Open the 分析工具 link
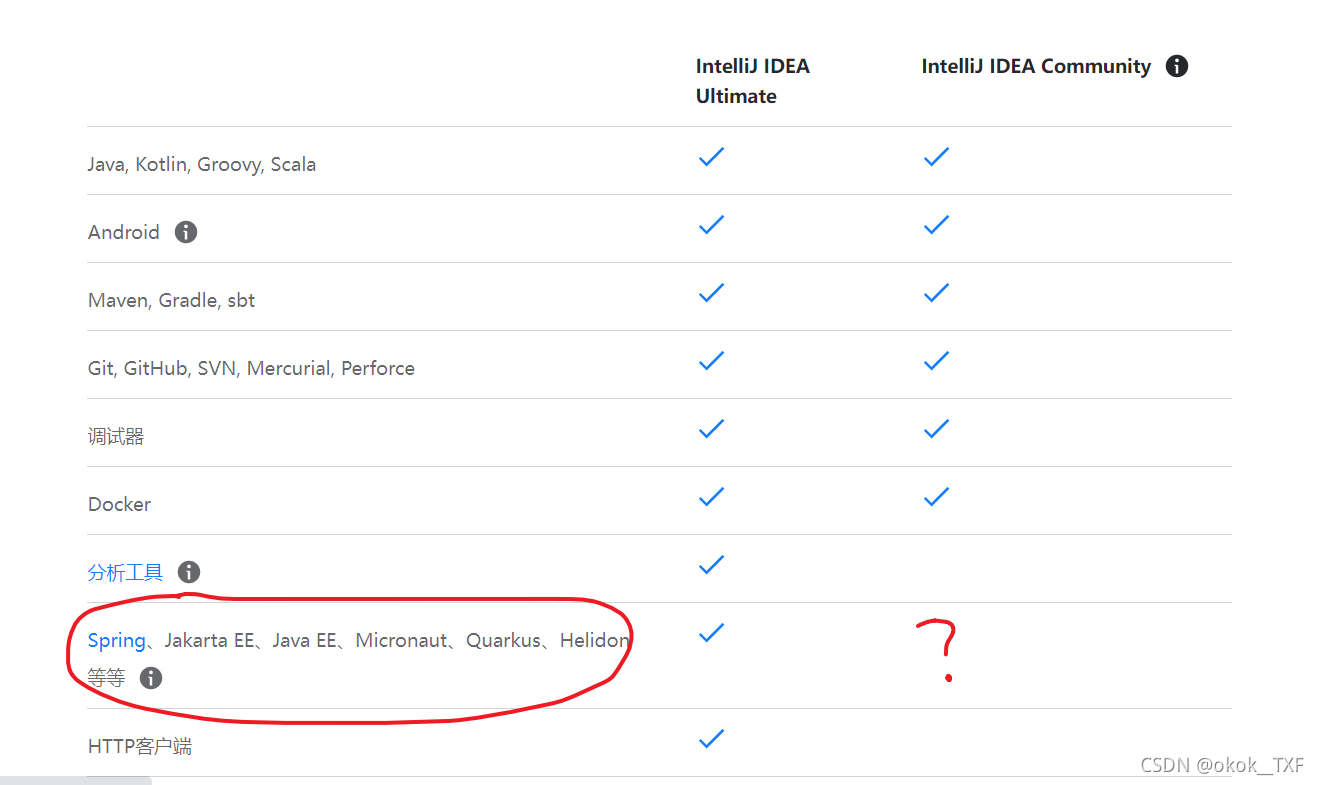This screenshot has height=785, width=1319. pos(125,572)
